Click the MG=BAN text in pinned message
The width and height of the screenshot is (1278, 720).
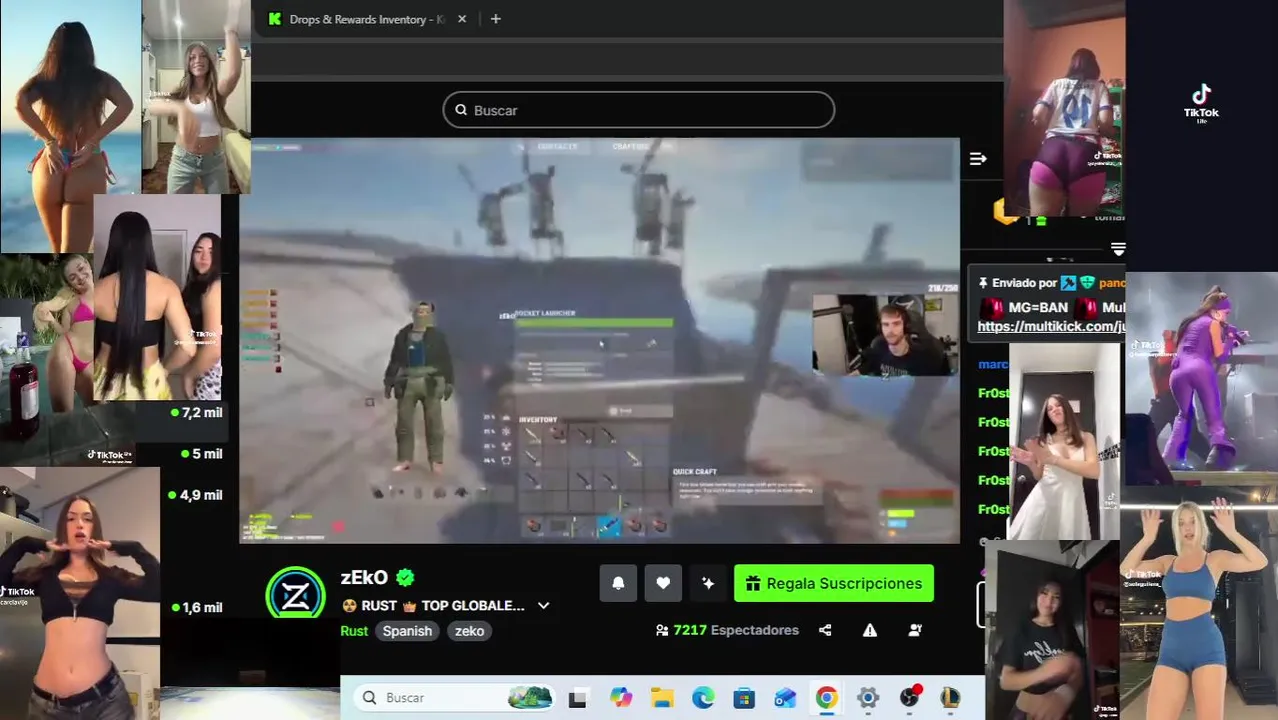click(x=1038, y=307)
